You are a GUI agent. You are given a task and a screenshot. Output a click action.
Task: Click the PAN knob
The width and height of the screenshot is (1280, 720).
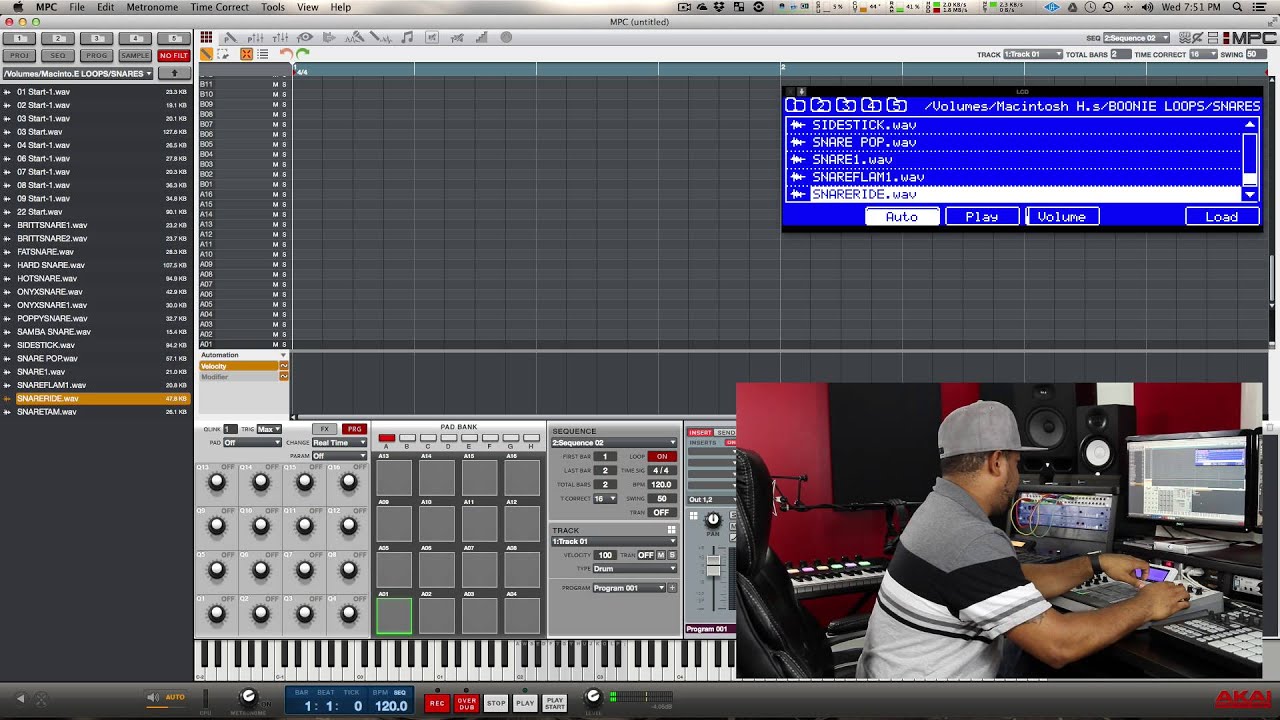pos(713,519)
